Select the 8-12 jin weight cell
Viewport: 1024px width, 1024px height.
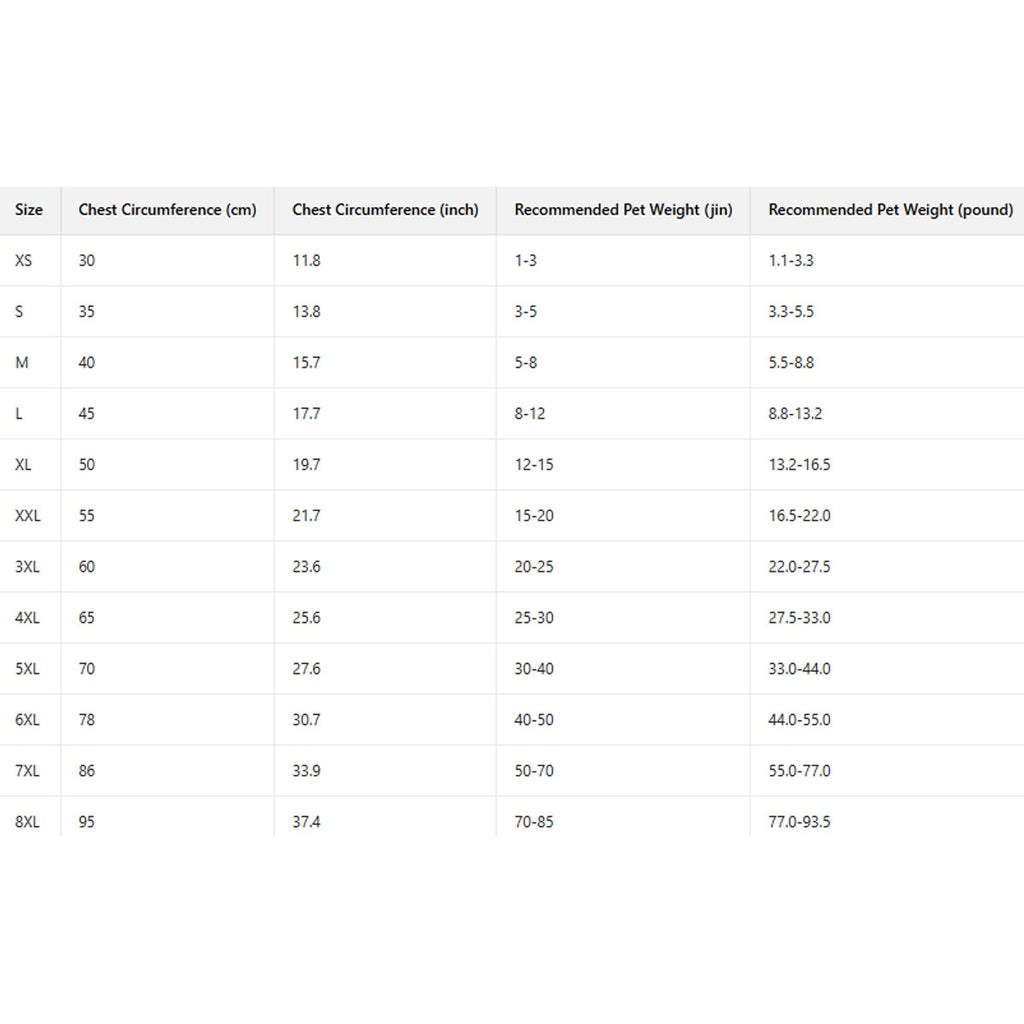pos(530,414)
